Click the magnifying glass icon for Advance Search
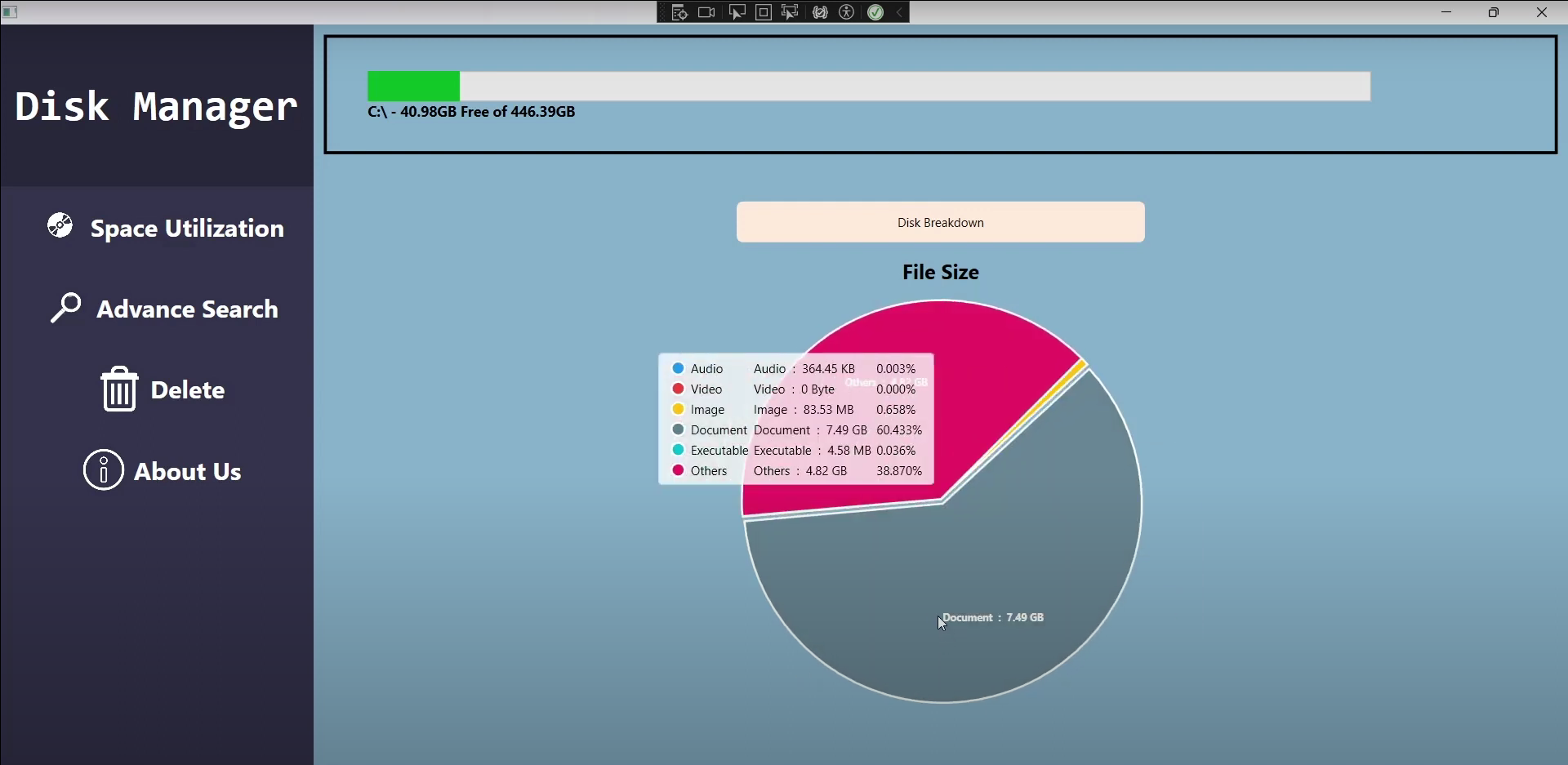The width and height of the screenshot is (1568, 765). [x=65, y=308]
